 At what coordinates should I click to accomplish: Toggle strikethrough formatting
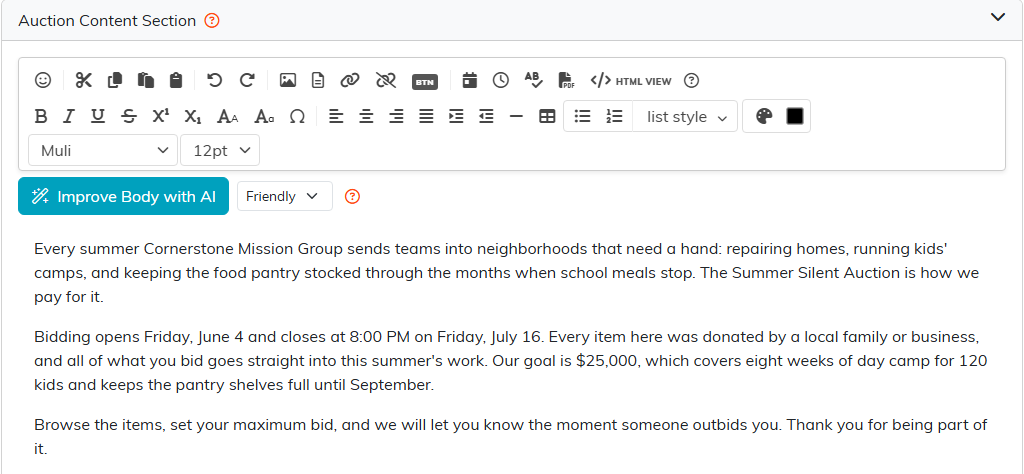[129, 117]
